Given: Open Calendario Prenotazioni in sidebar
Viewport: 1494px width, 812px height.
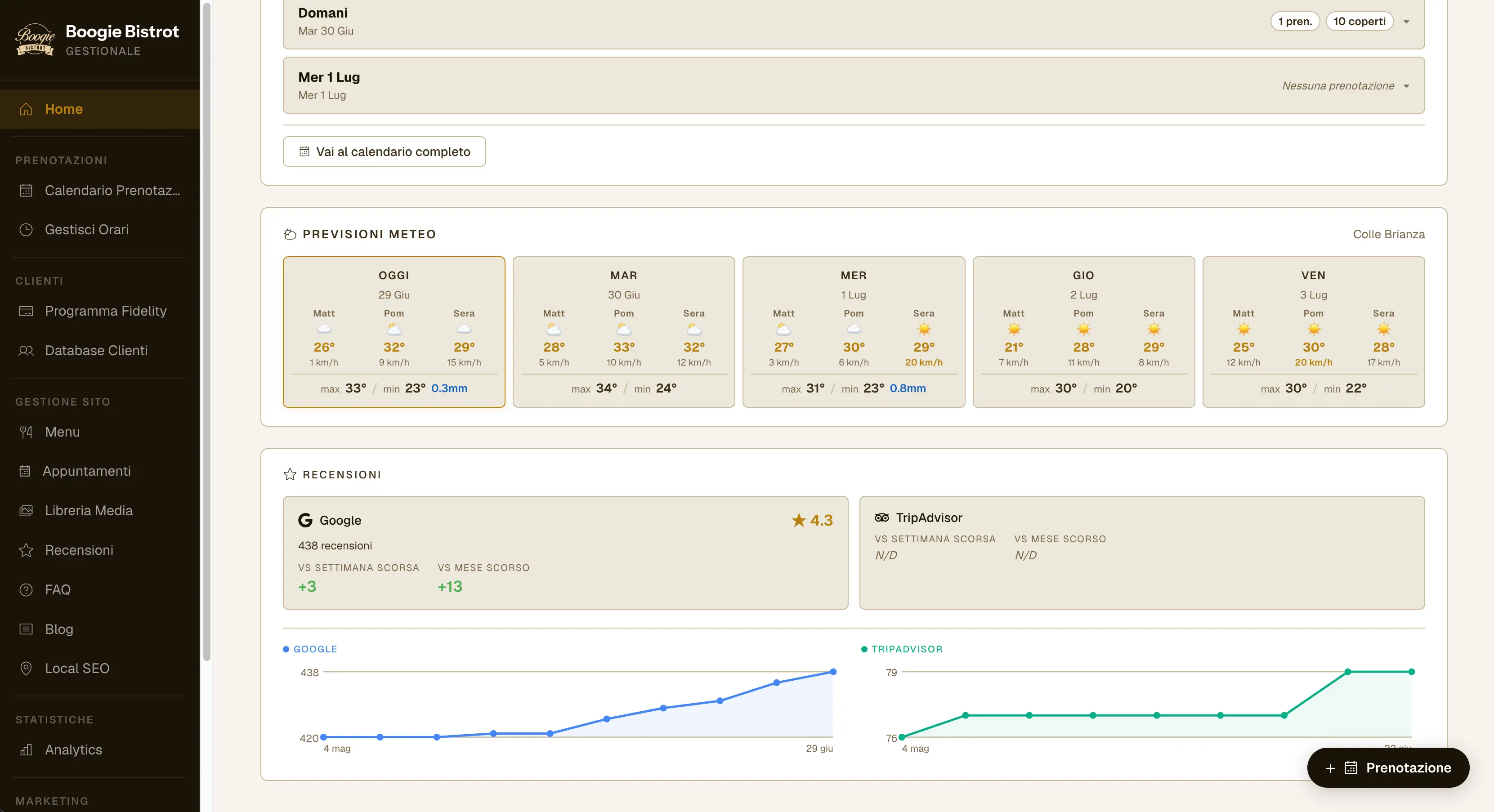Looking at the screenshot, I should point(100,190).
